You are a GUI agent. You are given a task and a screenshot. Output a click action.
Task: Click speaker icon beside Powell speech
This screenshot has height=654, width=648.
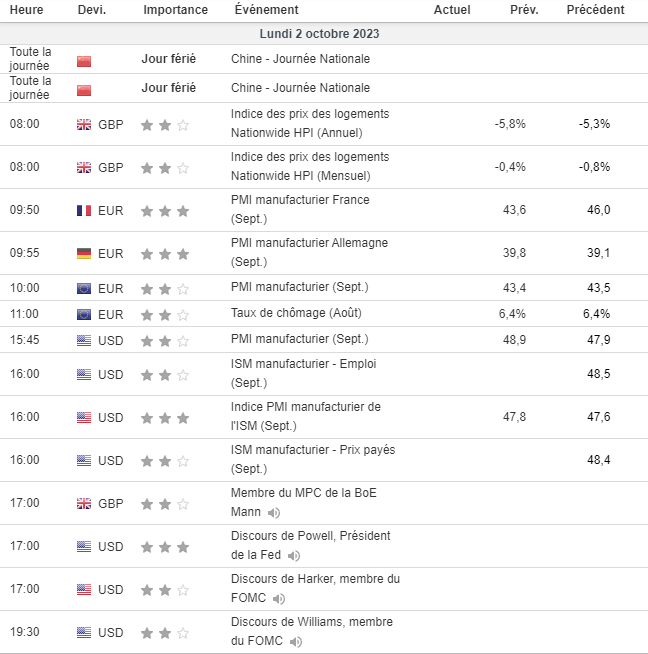point(294,555)
